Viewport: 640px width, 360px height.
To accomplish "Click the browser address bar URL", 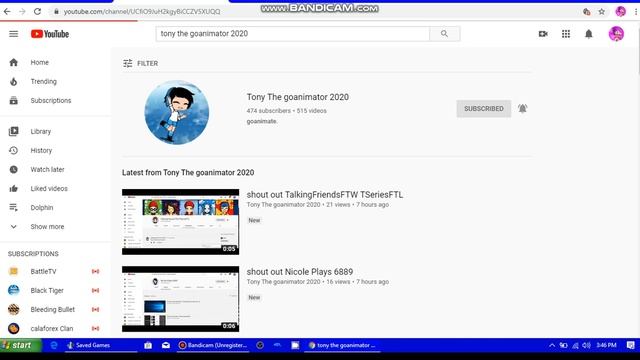I will click(x=142, y=11).
